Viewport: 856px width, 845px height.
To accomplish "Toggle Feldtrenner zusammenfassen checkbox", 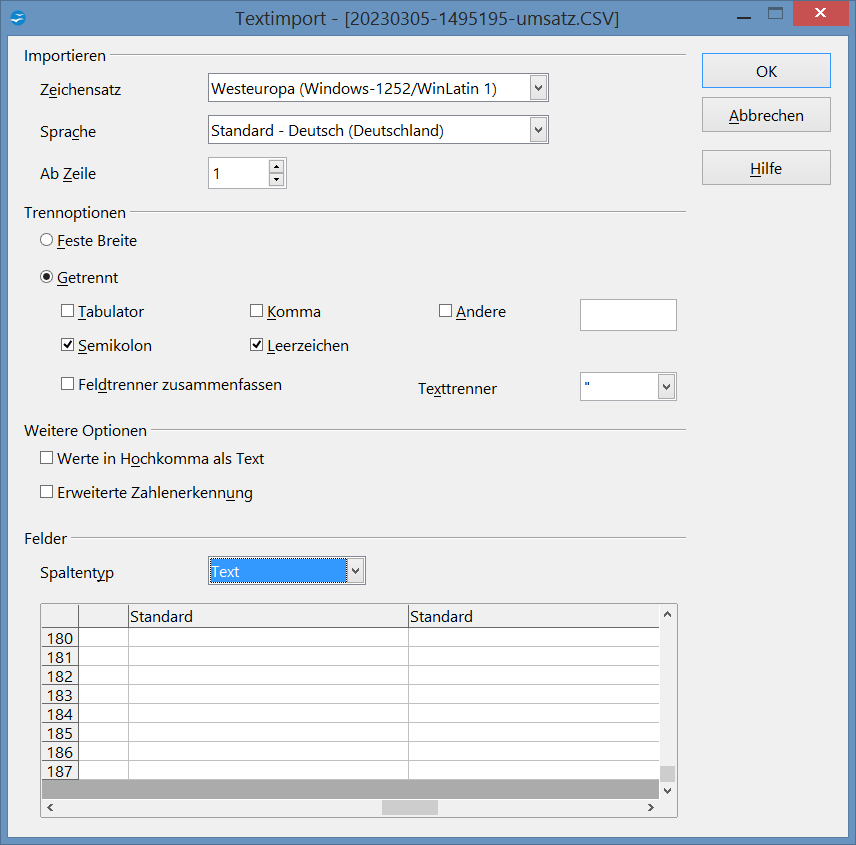I will coord(67,384).
